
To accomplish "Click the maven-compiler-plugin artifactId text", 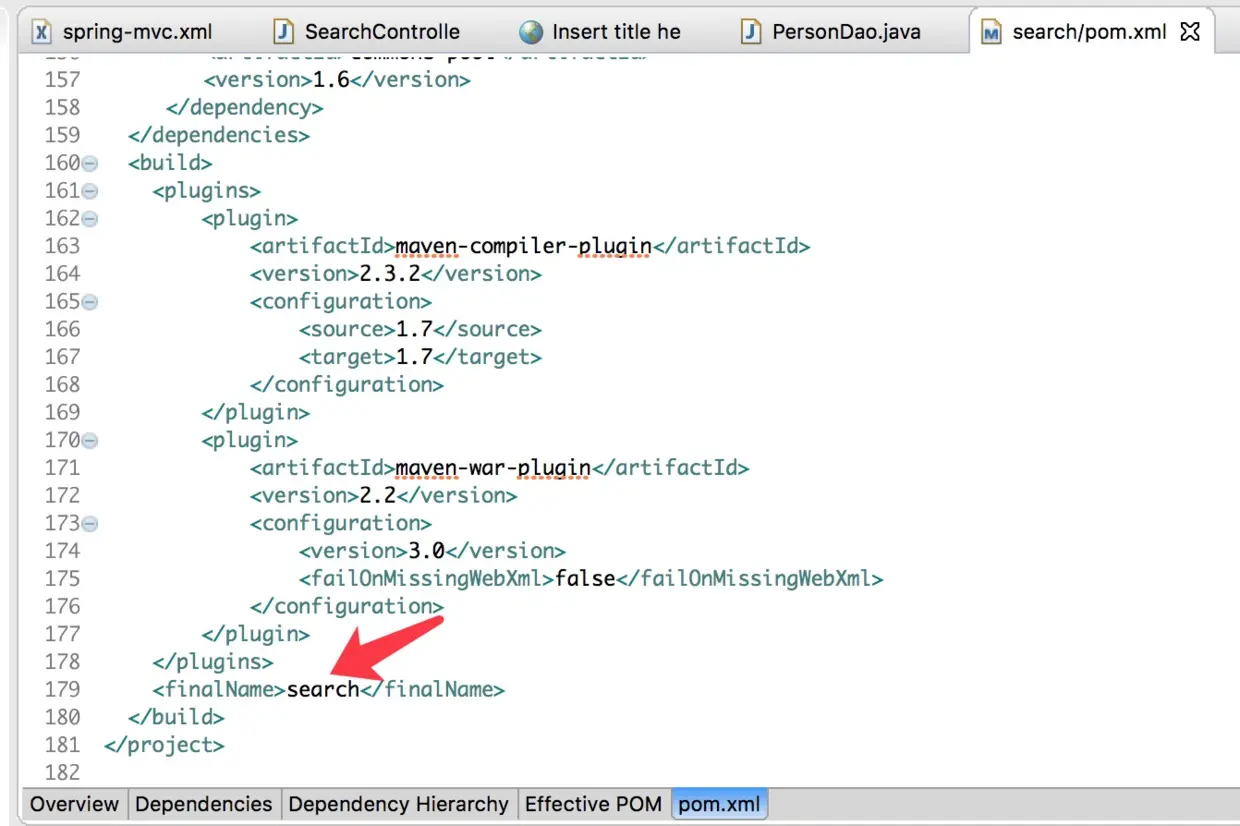I will [x=524, y=246].
